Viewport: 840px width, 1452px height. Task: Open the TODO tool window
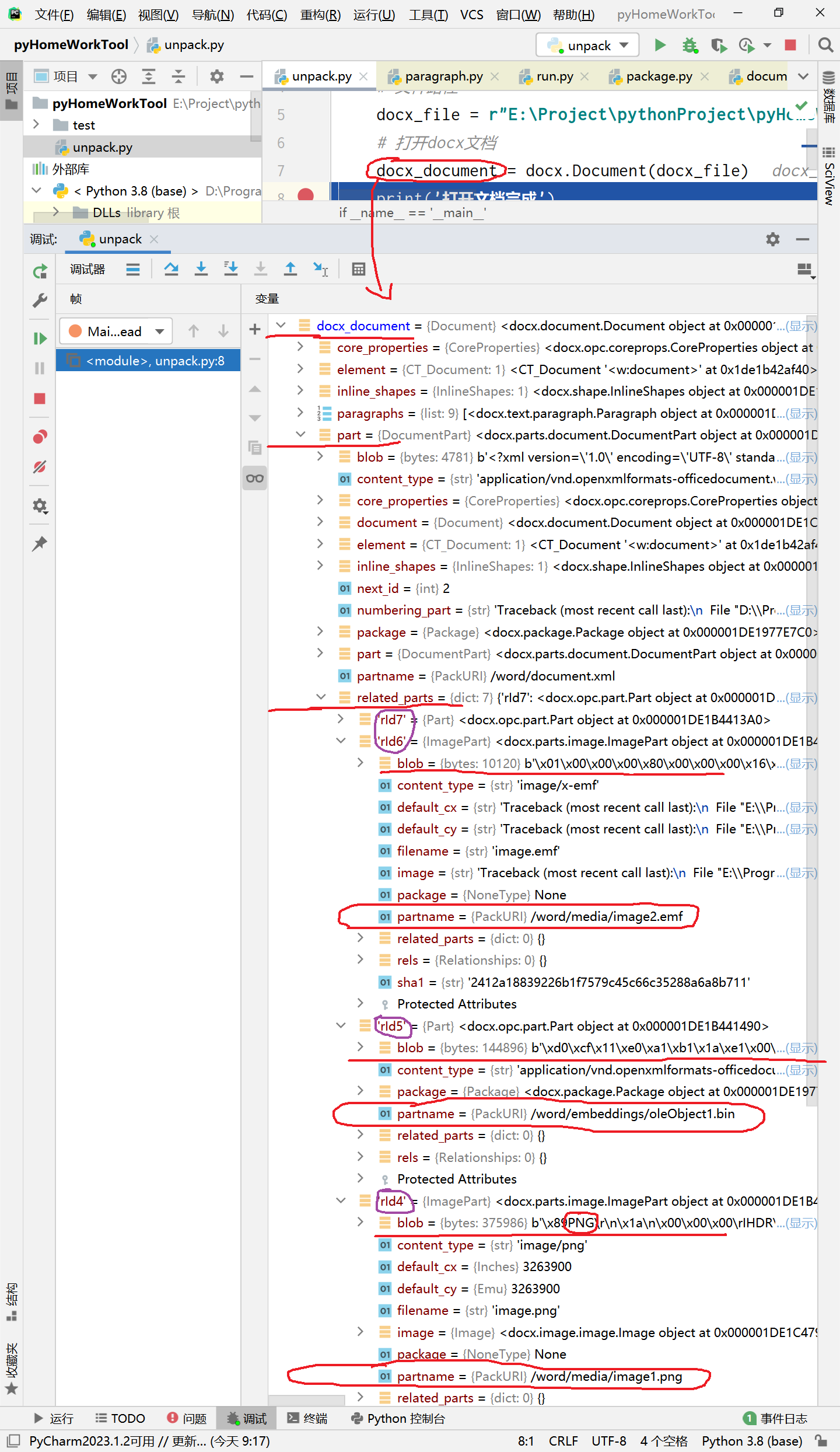pos(120,1419)
